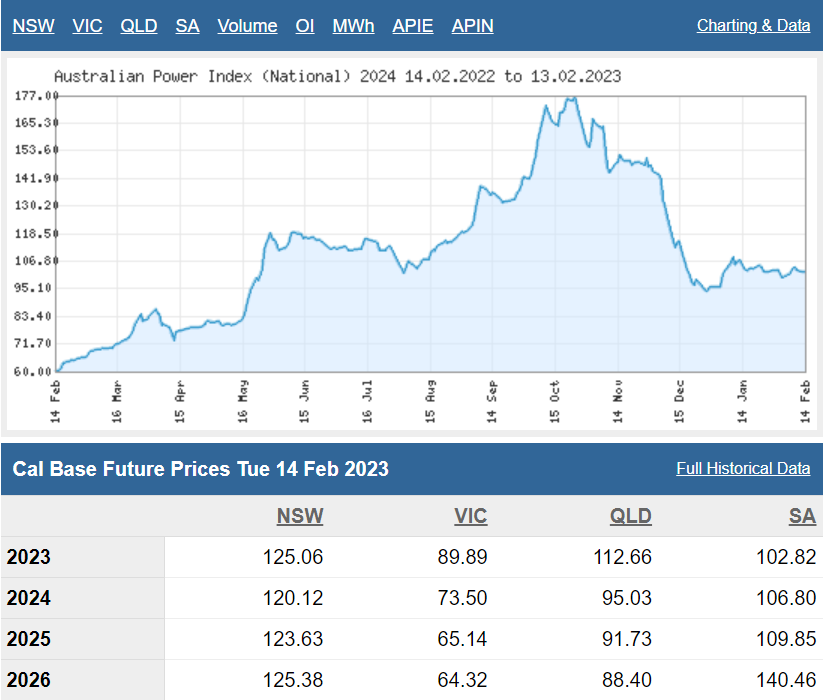View the APIN chart tab
This screenshot has height=700, width=834.
[472, 26]
